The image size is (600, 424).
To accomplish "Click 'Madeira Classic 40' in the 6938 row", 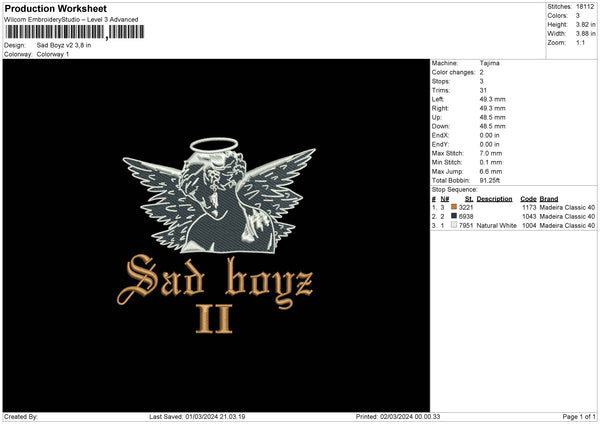I will [x=567, y=217].
